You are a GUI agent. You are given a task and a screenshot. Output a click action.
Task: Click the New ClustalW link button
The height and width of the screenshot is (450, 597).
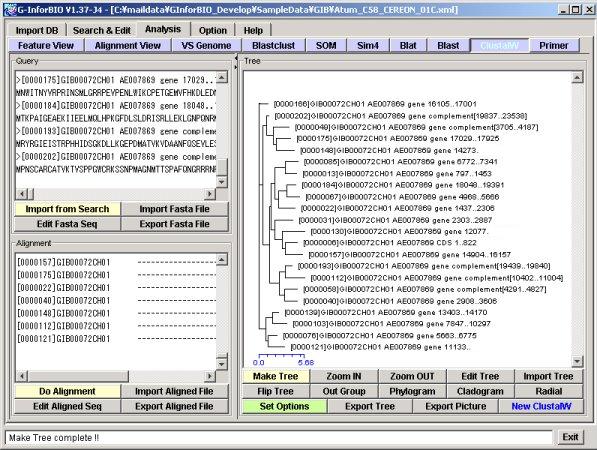coord(541,406)
